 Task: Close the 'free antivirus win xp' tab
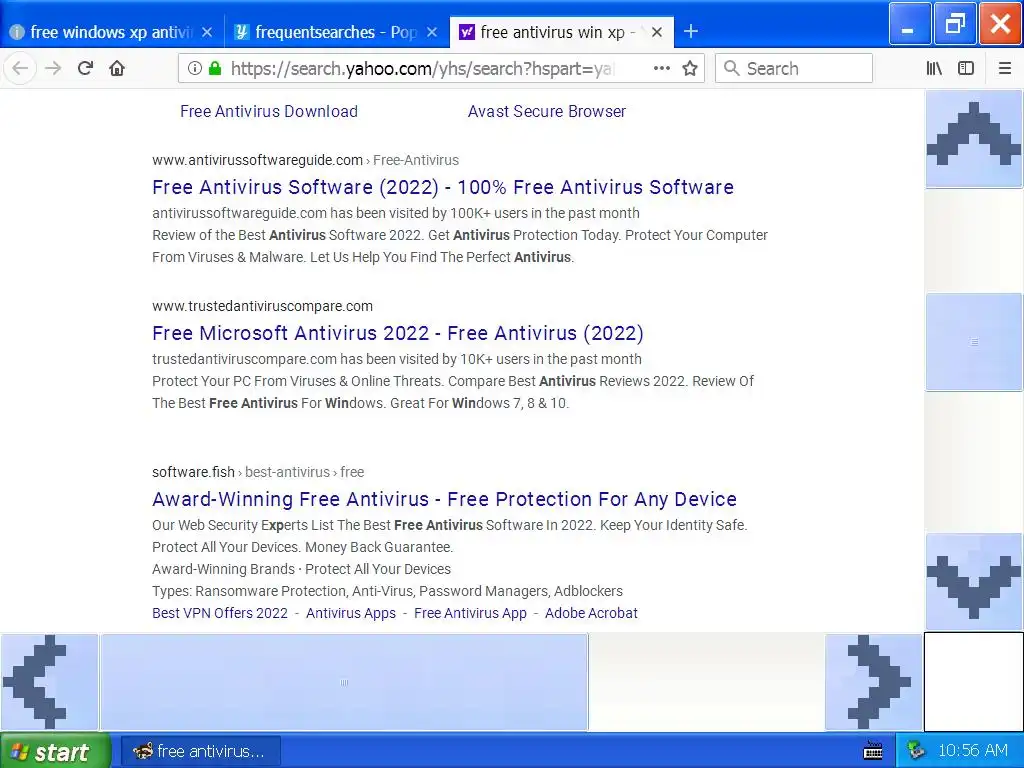657,32
